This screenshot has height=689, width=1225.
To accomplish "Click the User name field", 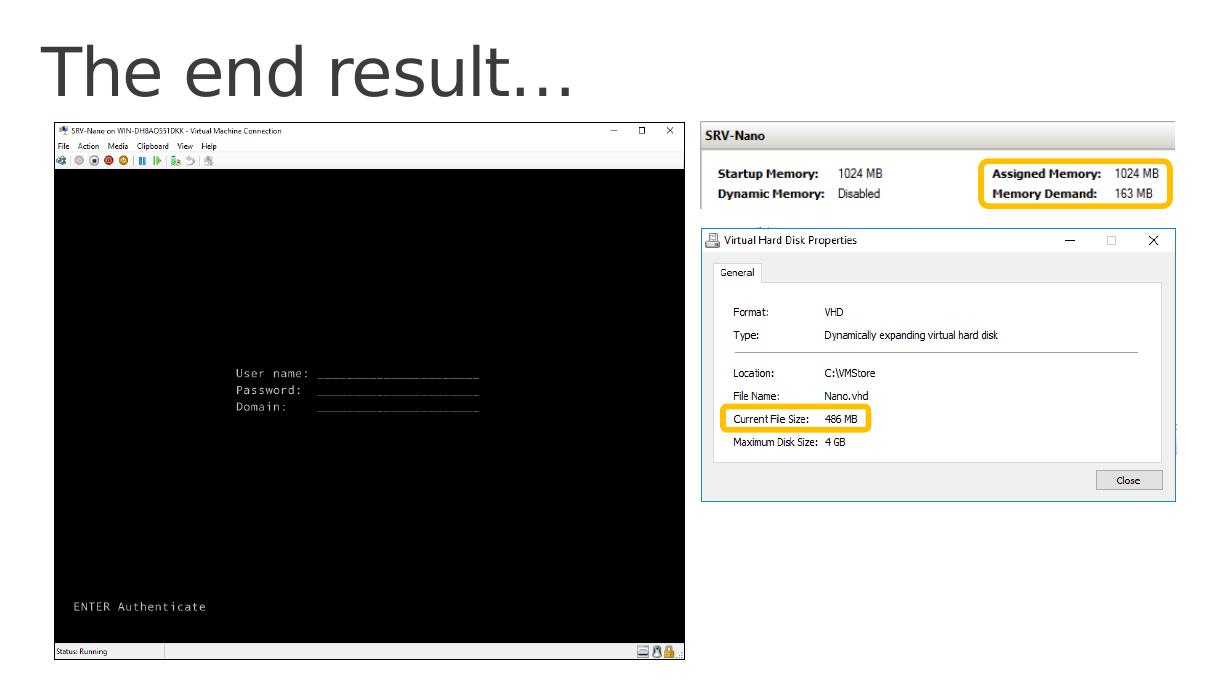I will [x=398, y=374].
